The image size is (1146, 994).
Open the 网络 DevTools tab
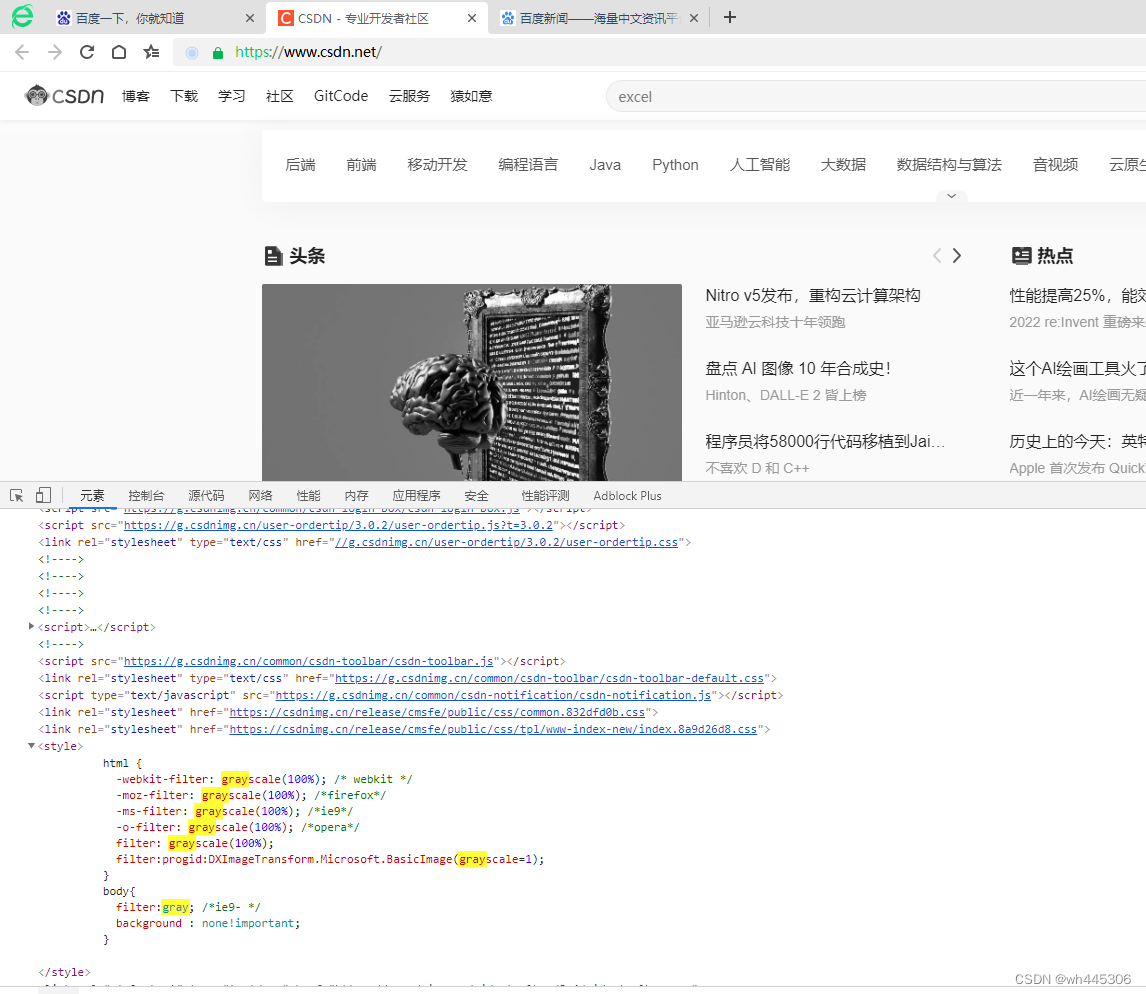click(260, 496)
